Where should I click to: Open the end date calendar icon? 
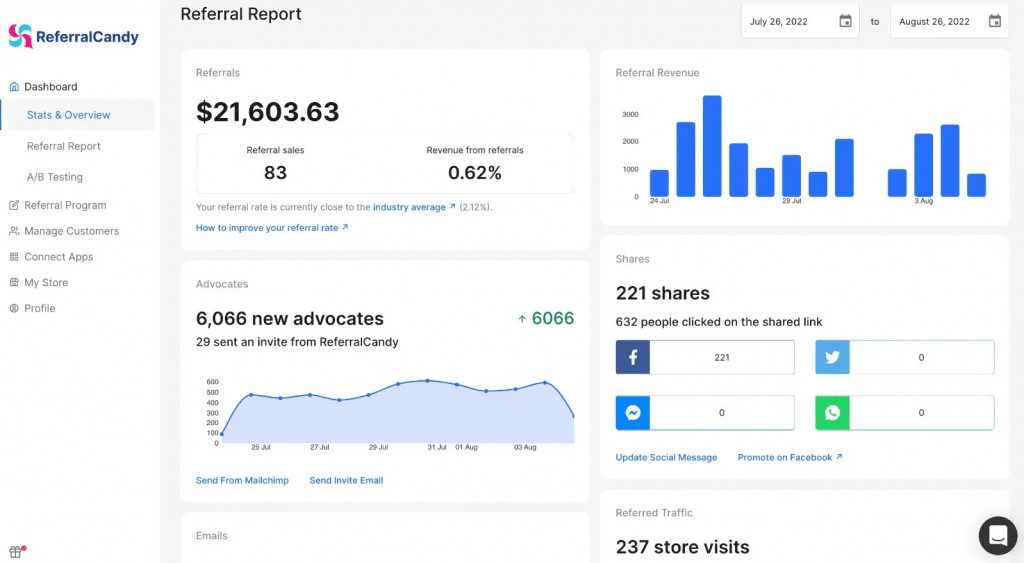pos(994,21)
